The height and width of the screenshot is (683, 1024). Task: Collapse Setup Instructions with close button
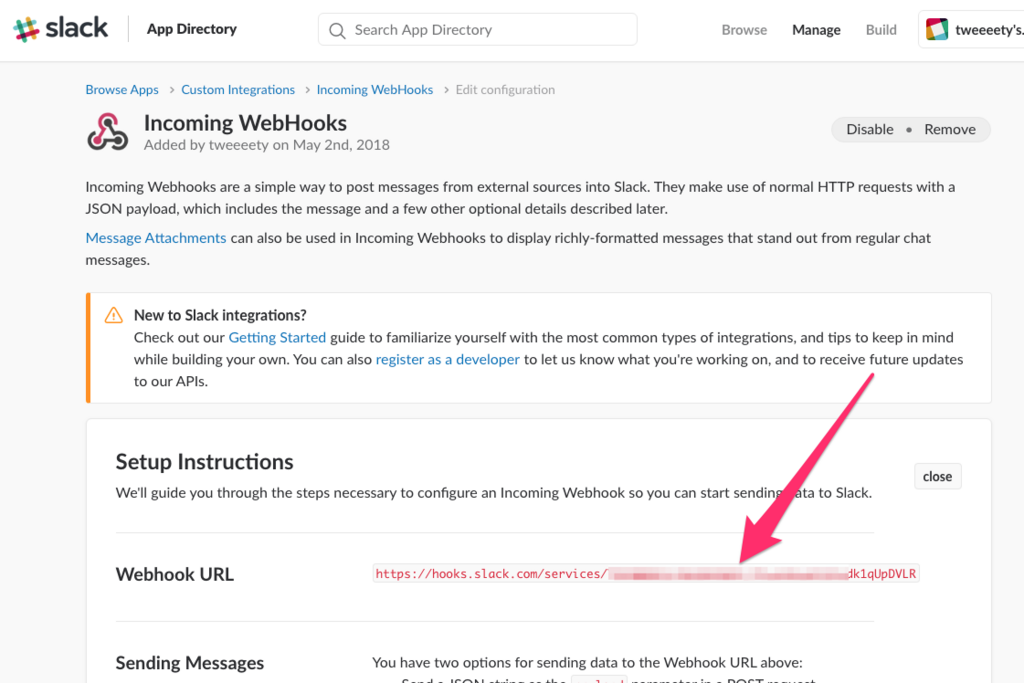pos(937,477)
